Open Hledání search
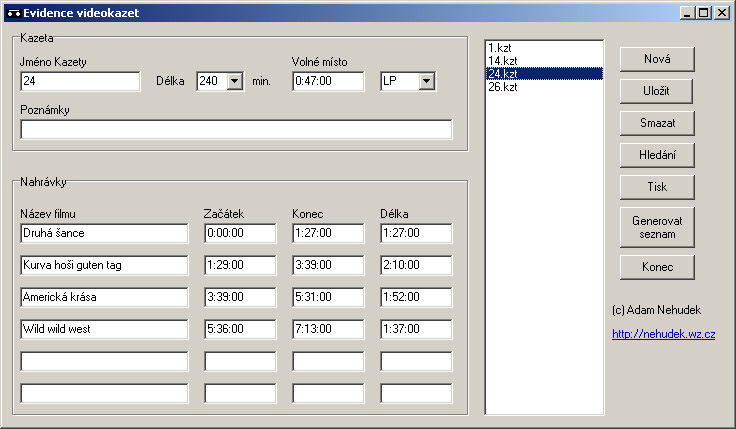This screenshot has width=736, height=429. click(x=657, y=155)
